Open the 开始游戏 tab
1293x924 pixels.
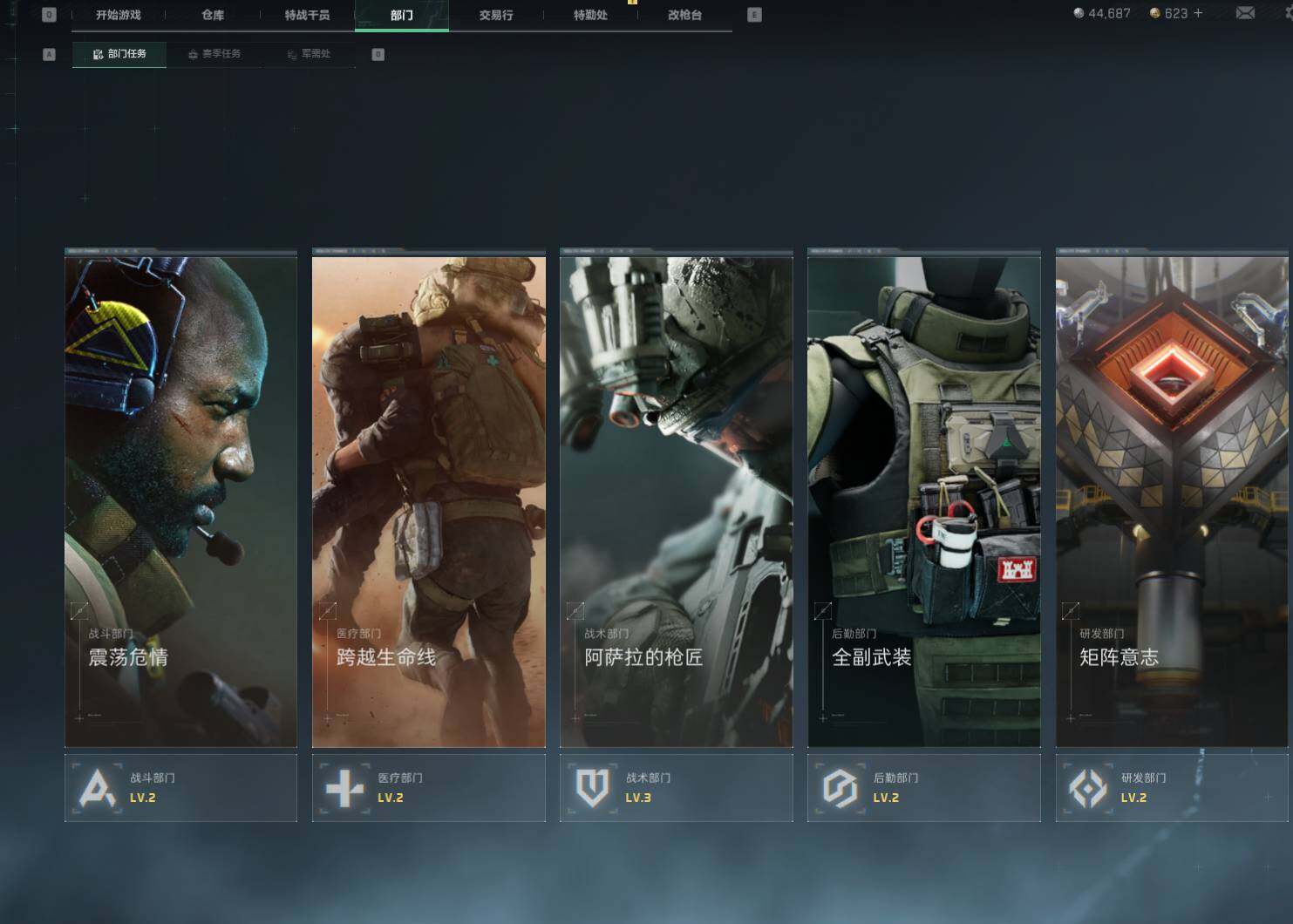[119, 15]
